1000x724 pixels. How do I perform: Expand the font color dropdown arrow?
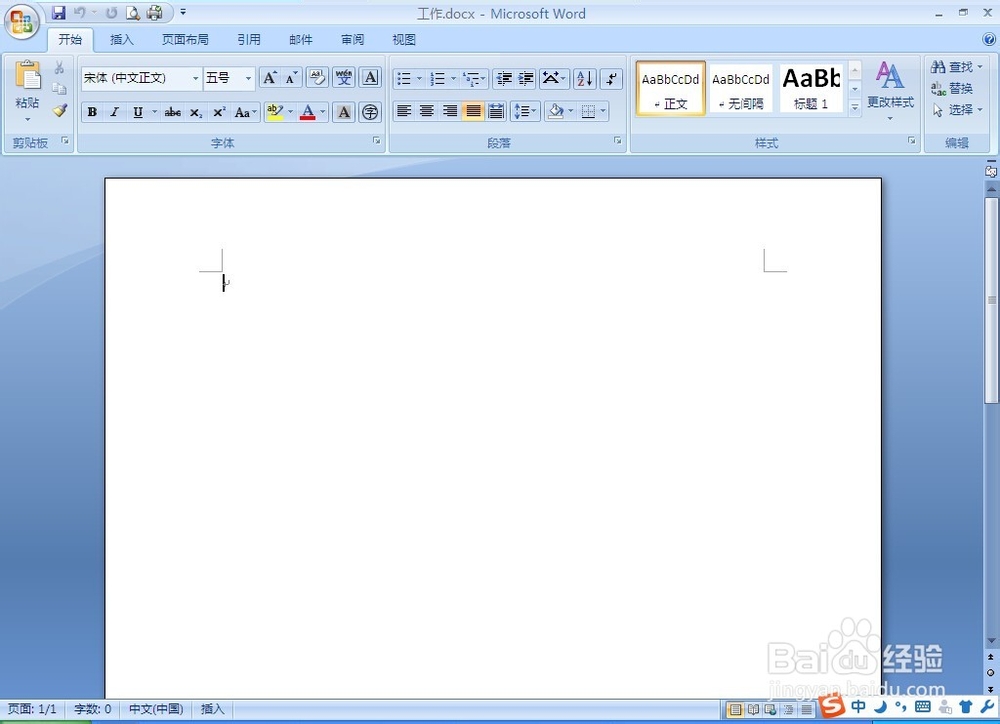(x=323, y=112)
